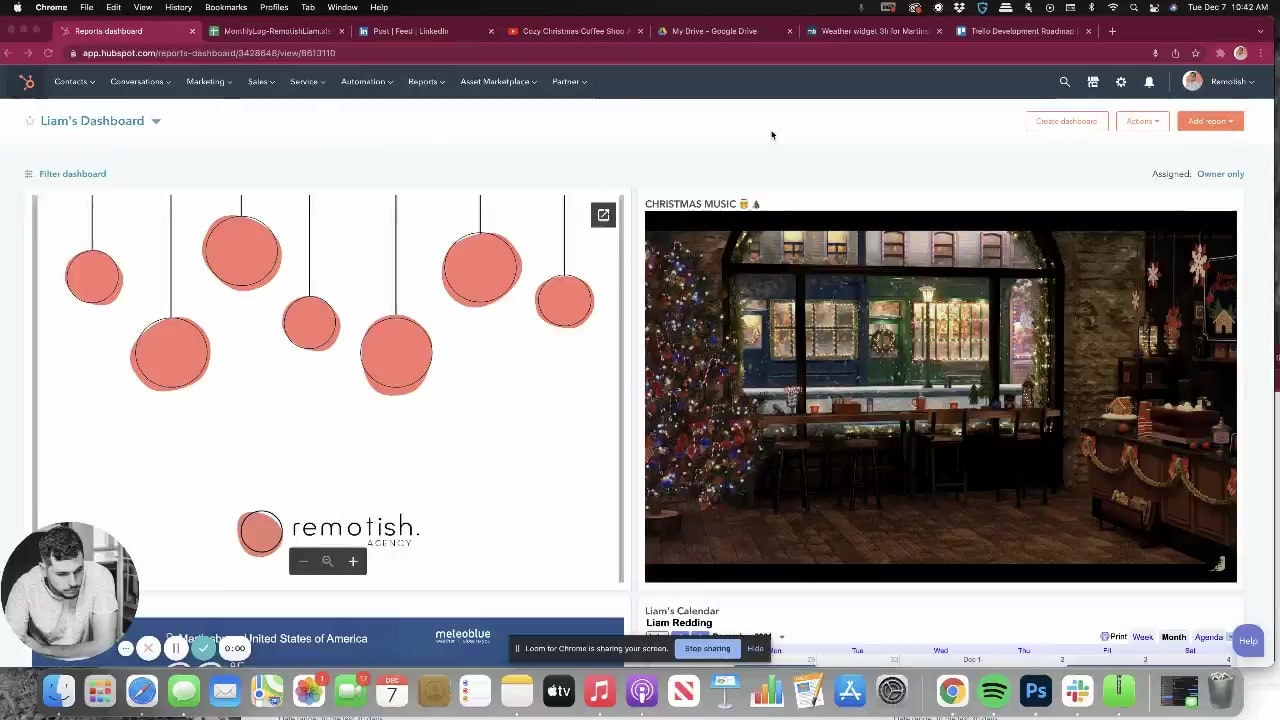Cancel Loom recording with X button
Image resolution: width=1280 pixels, height=720 pixels.
click(149, 648)
